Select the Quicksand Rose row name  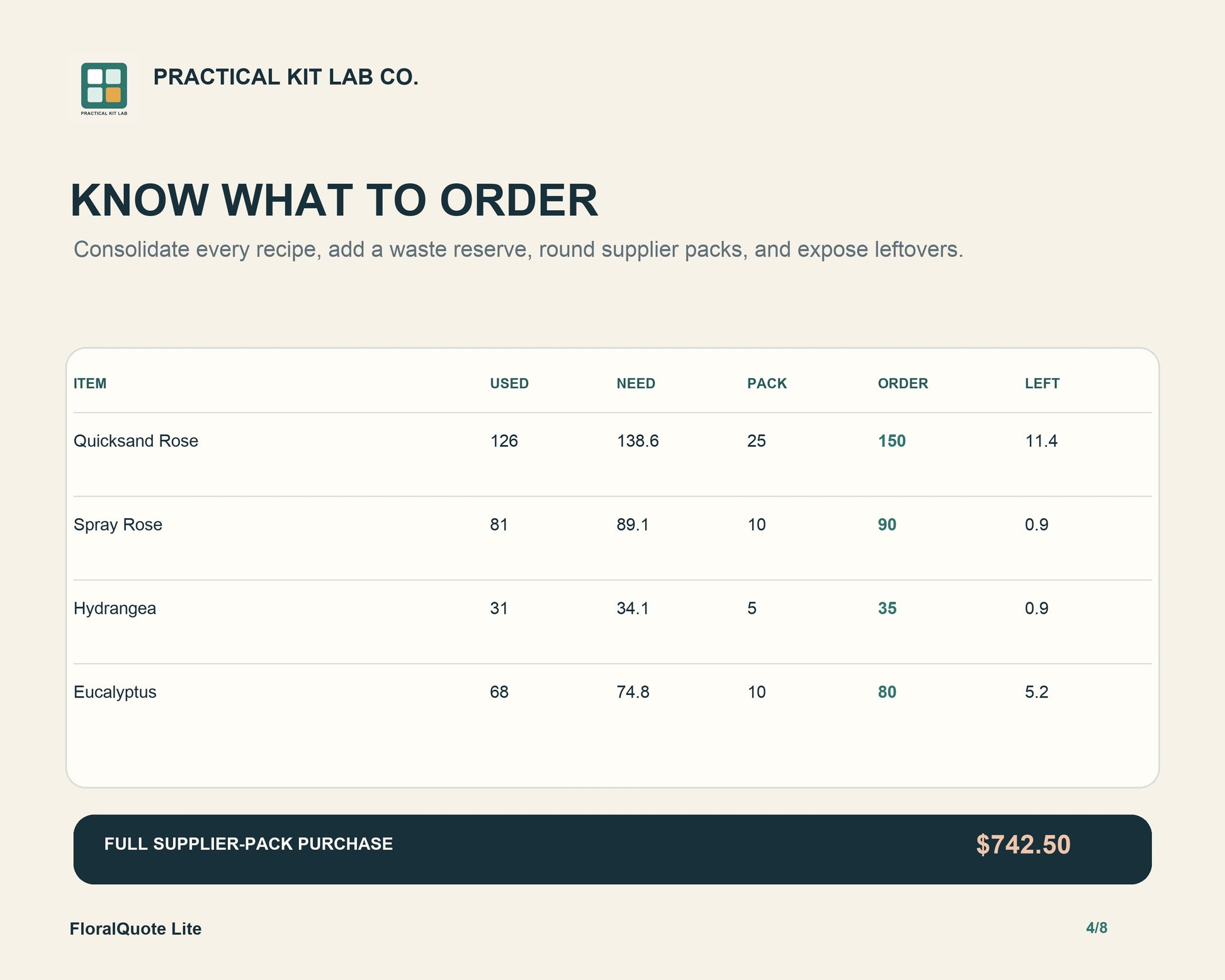click(136, 441)
